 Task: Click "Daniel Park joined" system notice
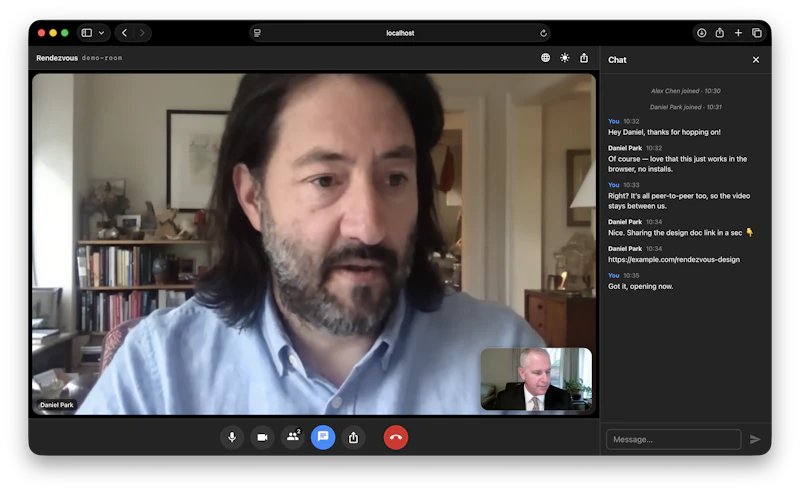click(685, 107)
